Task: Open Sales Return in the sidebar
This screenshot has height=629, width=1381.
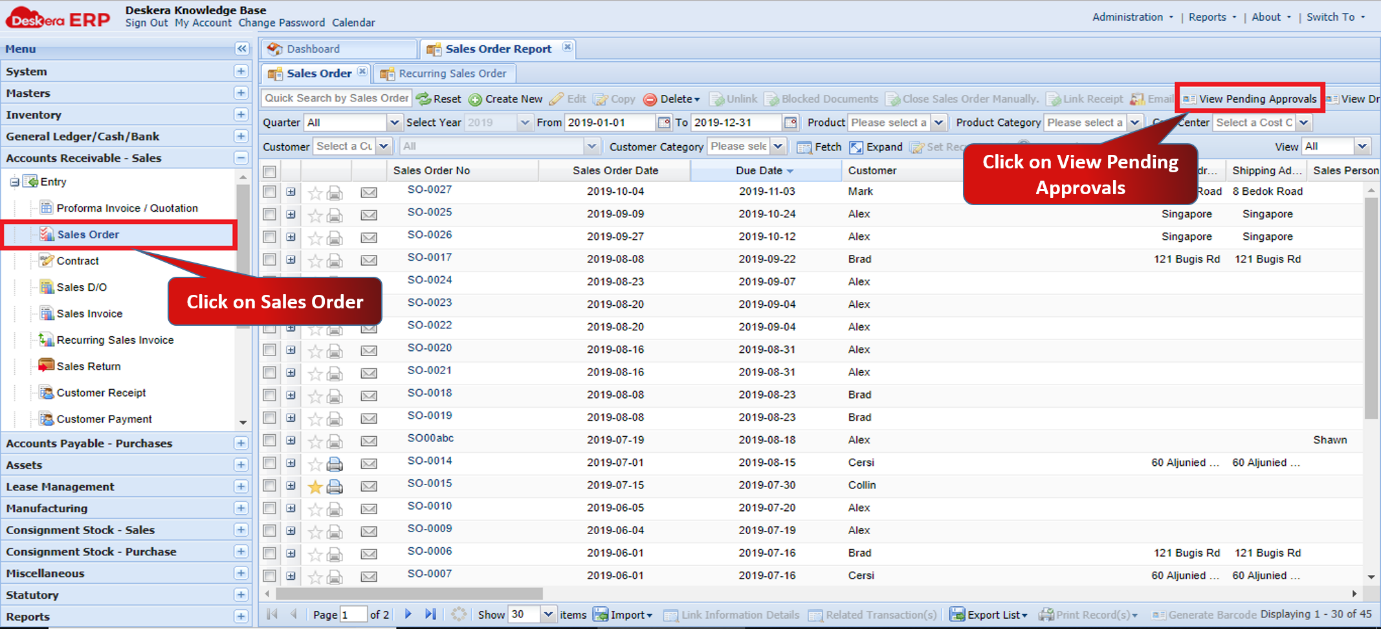Action: (x=89, y=367)
